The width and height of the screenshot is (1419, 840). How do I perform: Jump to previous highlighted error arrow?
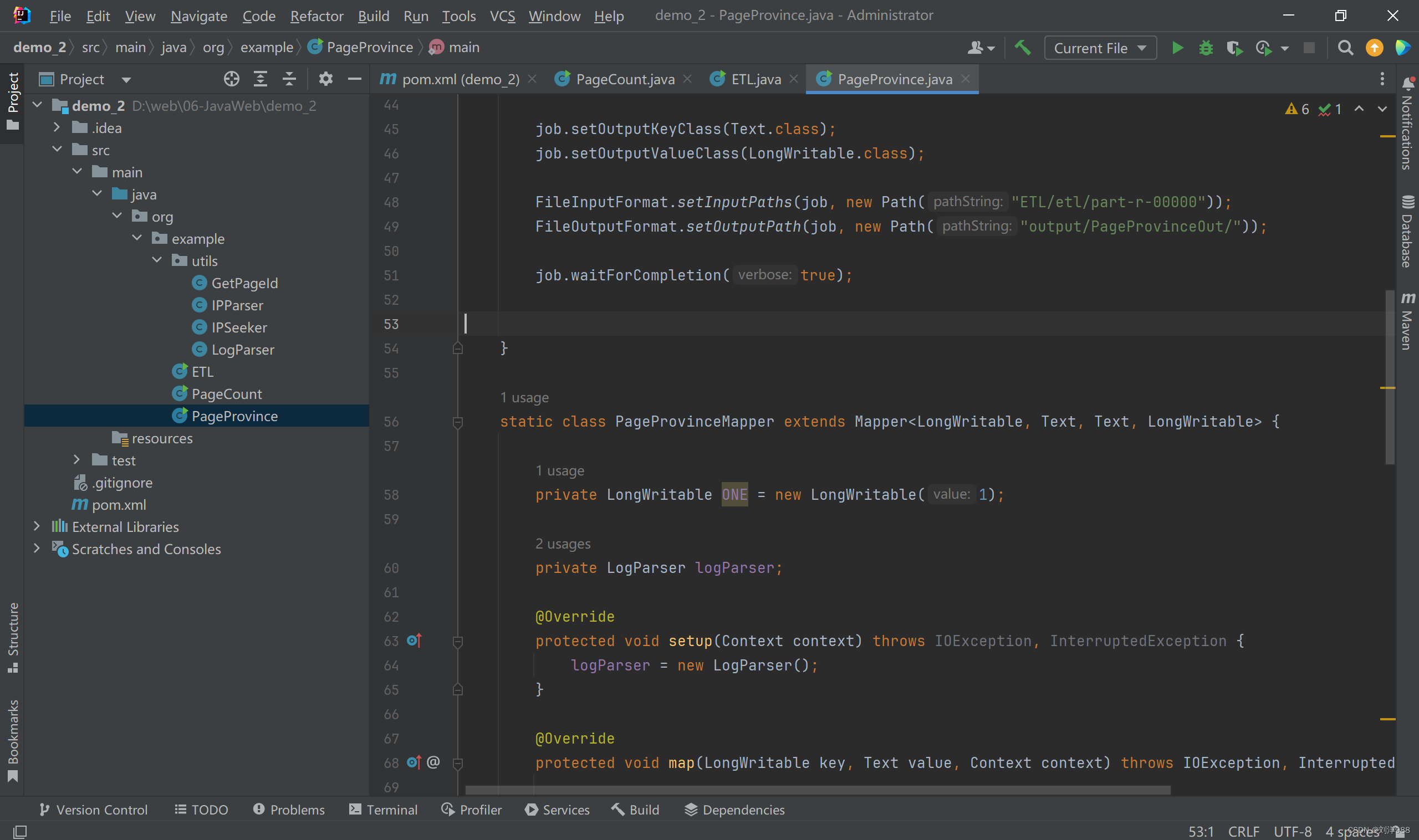pyautogui.click(x=1359, y=109)
